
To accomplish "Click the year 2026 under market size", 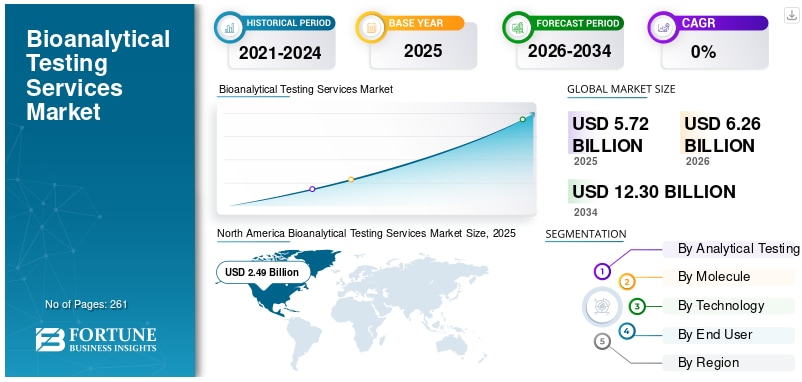I will click(x=697, y=162).
